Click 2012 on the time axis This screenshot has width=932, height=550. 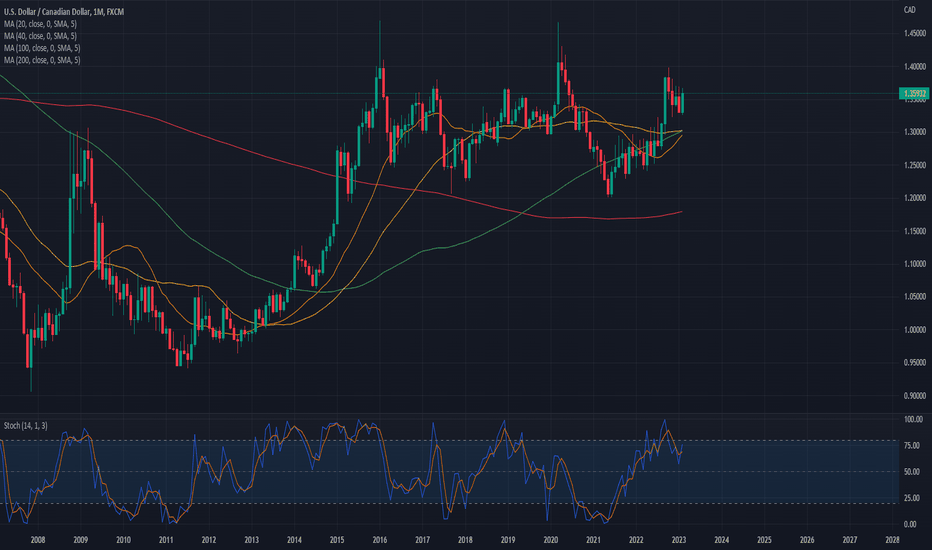pos(209,540)
